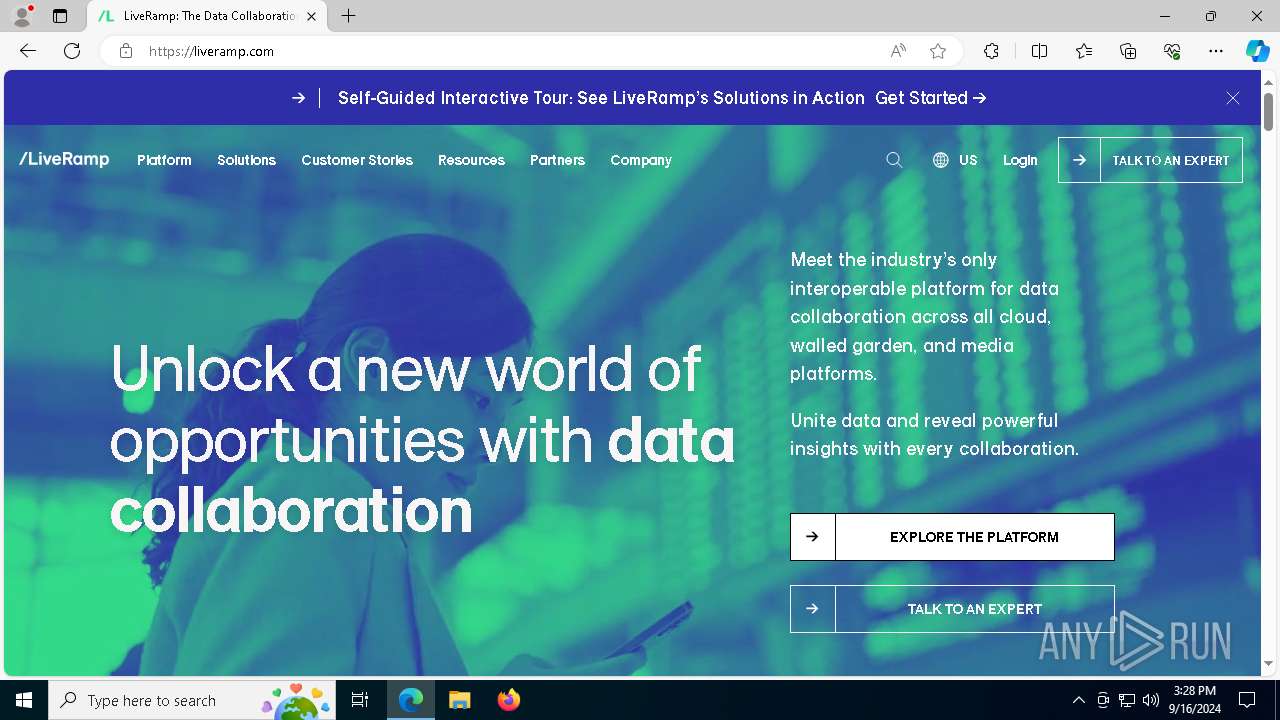This screenshot has height=720, width=1280.
Task: Click arrow box beside hero Talk to an Expert
Action: coord(812,609)
